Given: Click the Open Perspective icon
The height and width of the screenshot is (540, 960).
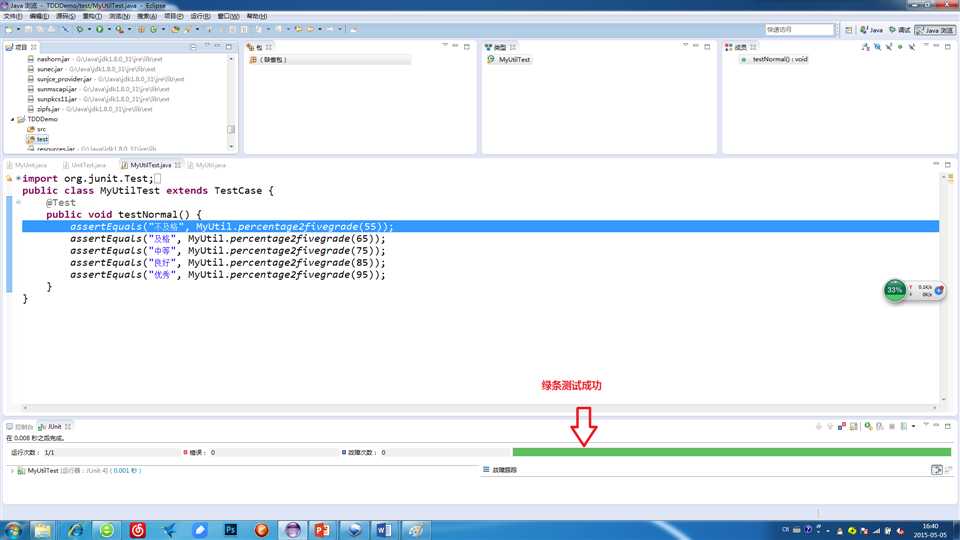Looking at the screenshot, I should [x=849, y=29].
